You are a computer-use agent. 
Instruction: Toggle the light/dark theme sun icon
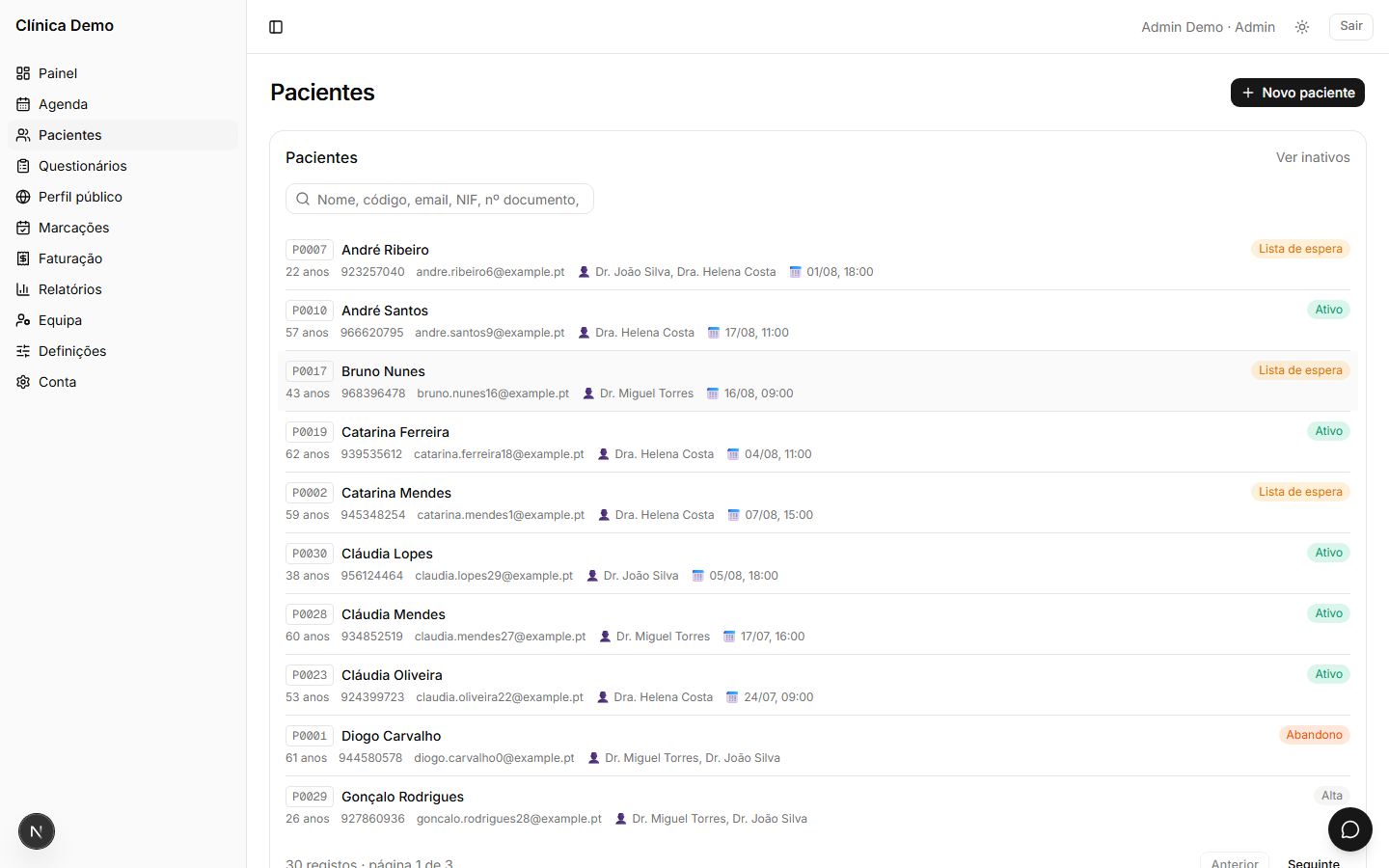tap(1302, 27)
